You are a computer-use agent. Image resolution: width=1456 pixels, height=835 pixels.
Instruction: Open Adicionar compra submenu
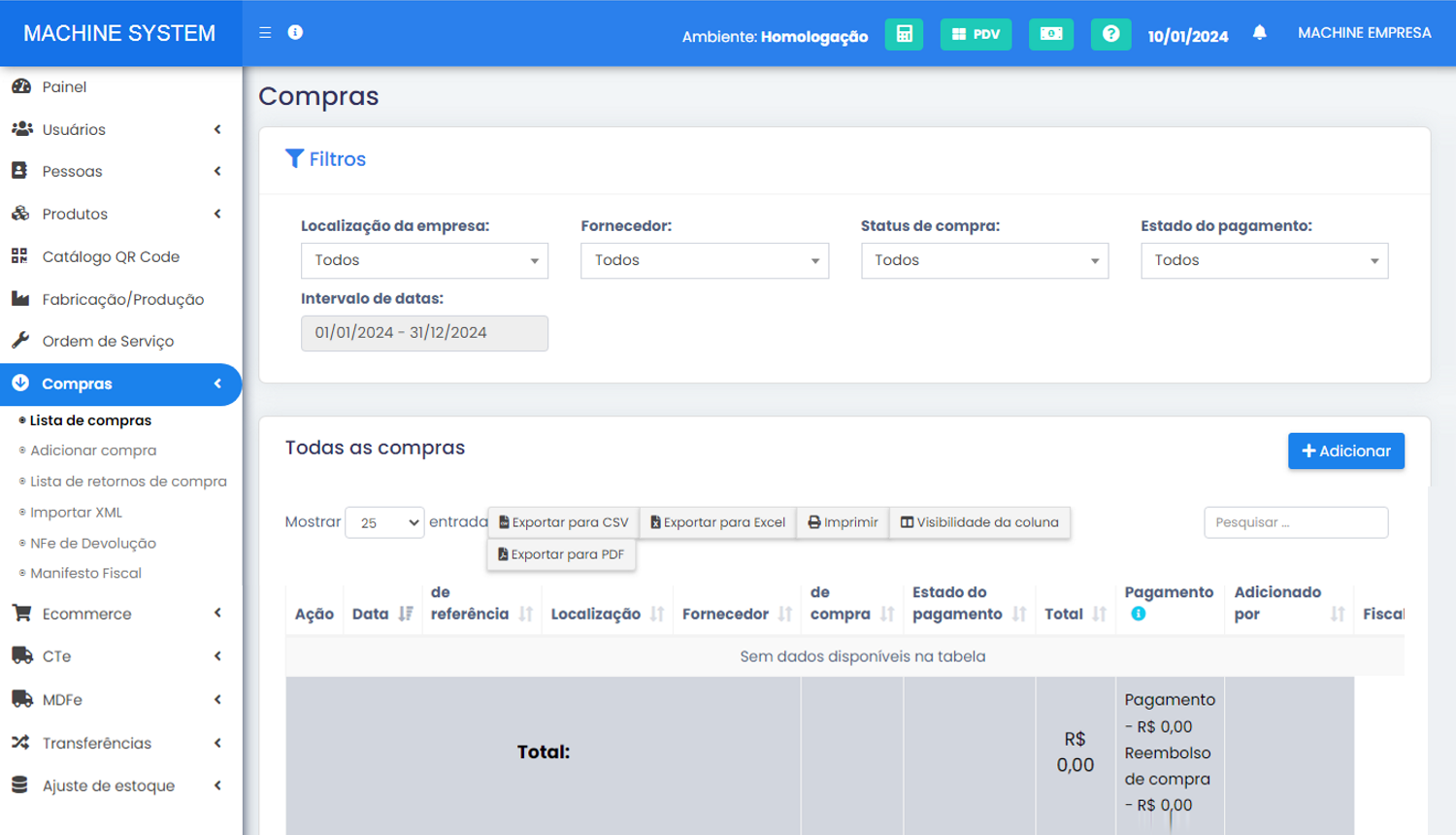(x=93, y=451)
